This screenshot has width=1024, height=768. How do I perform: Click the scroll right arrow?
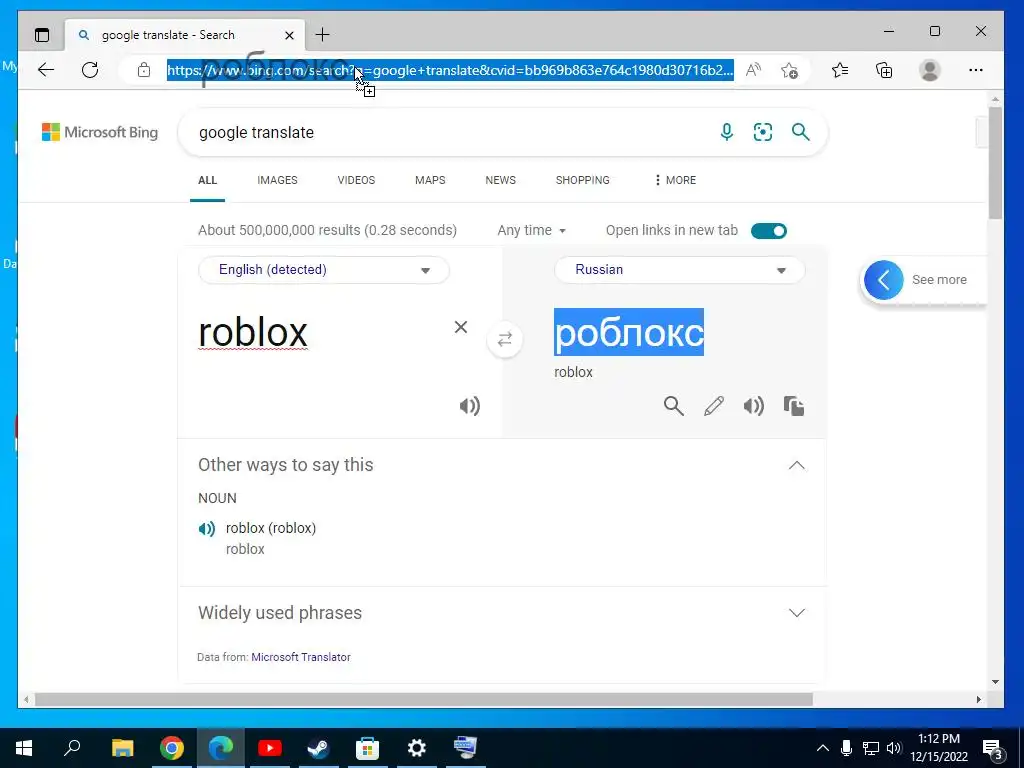click(x=978, y=699)
